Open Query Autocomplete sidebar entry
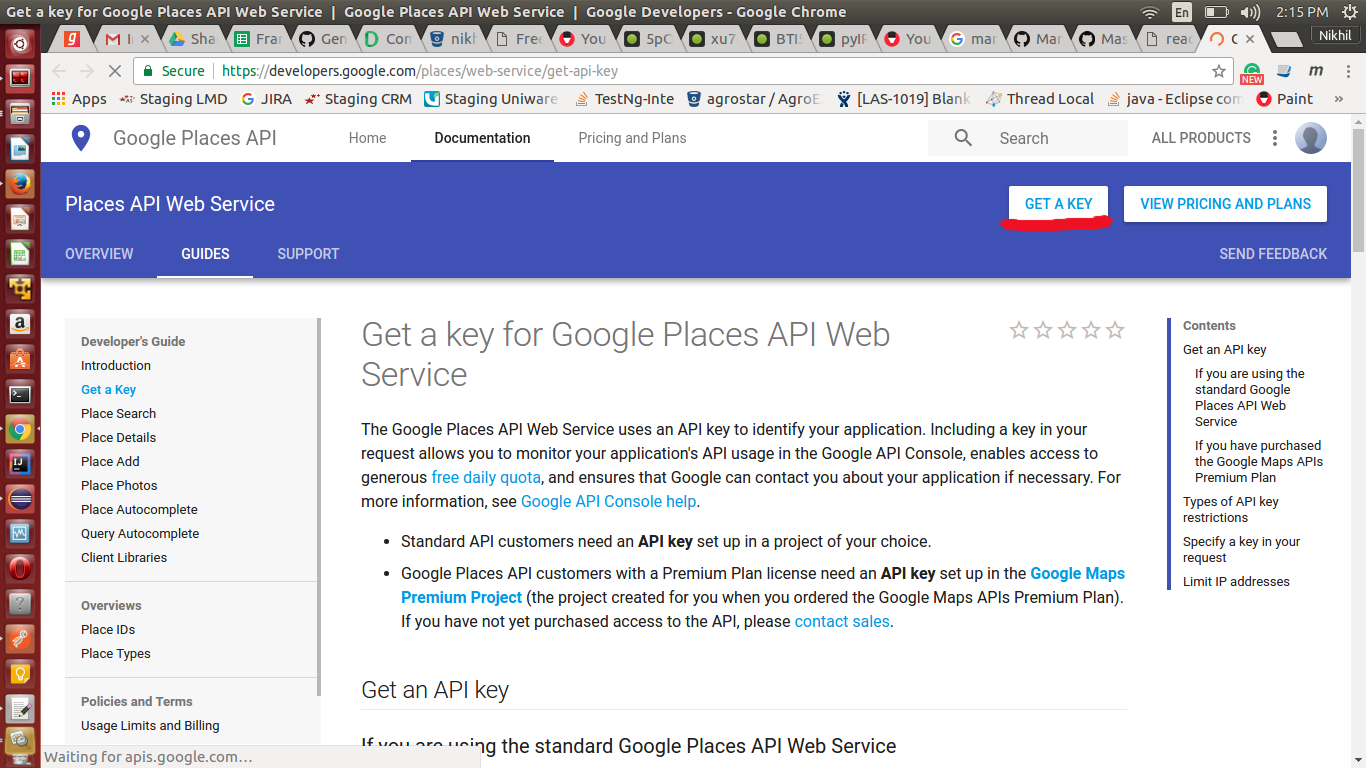 (x=140, y=534)
